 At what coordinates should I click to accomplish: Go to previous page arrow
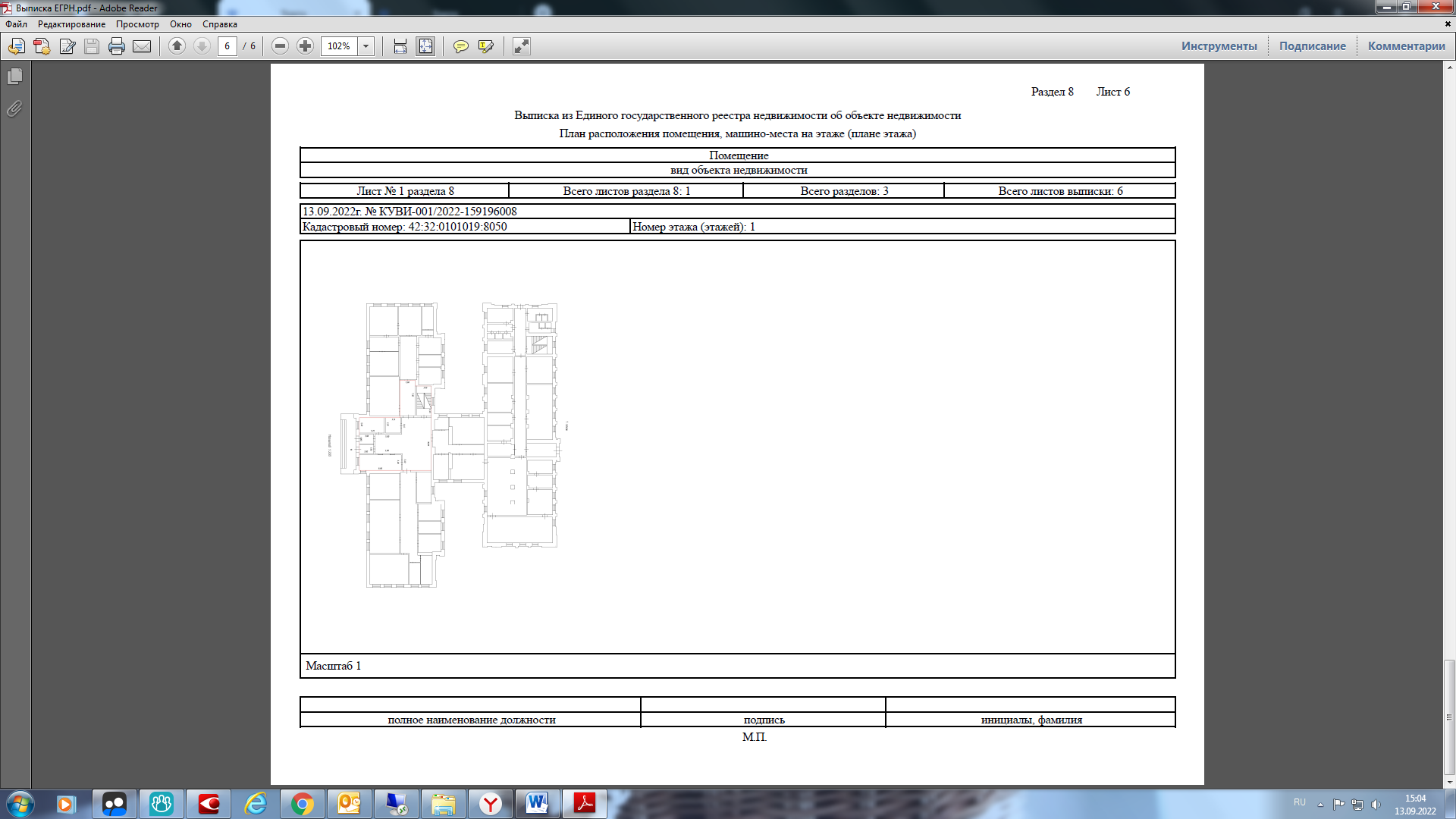pos(177,46)
